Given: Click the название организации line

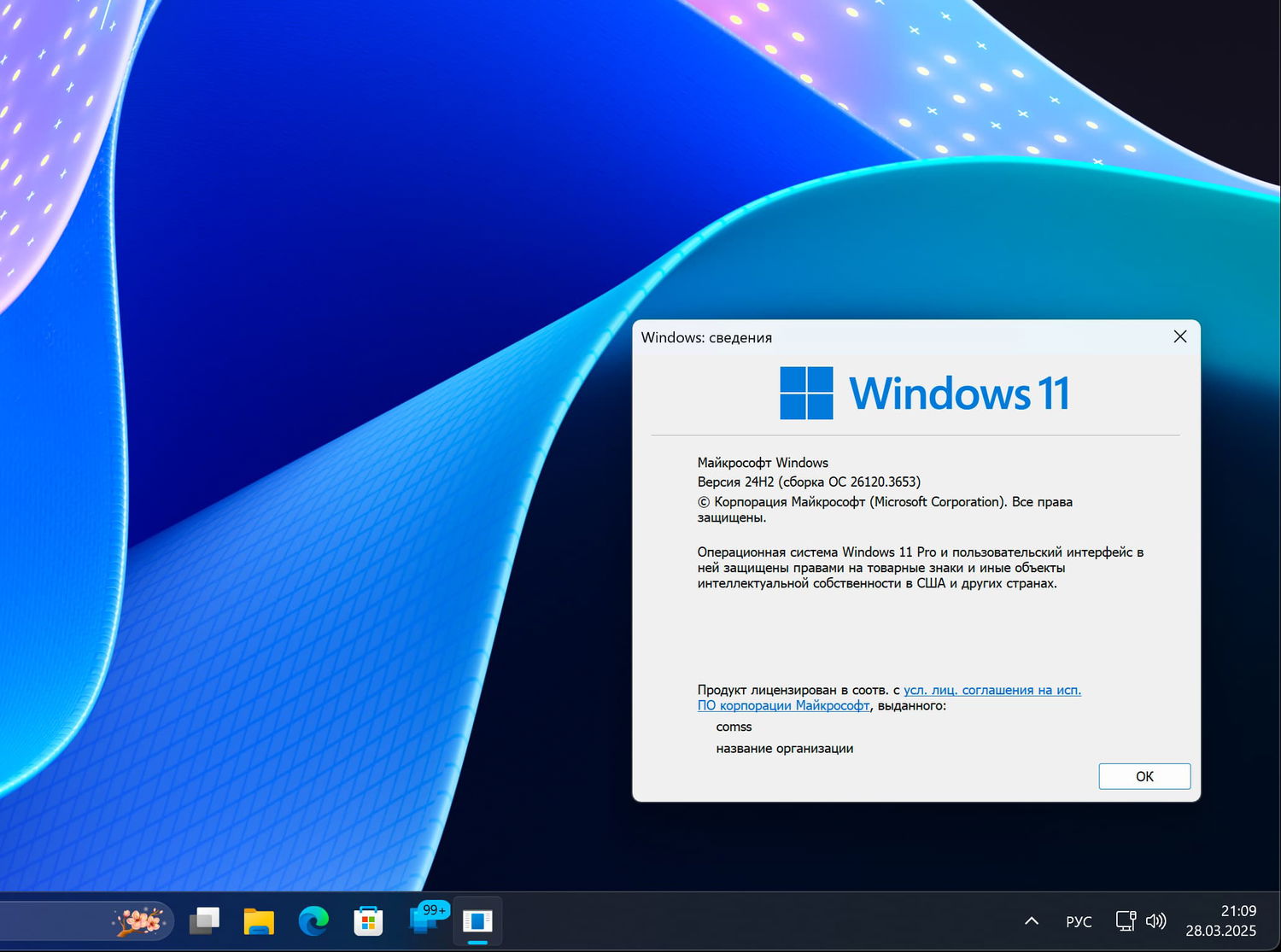Looking at the screenshot, I should click(784, 748).
